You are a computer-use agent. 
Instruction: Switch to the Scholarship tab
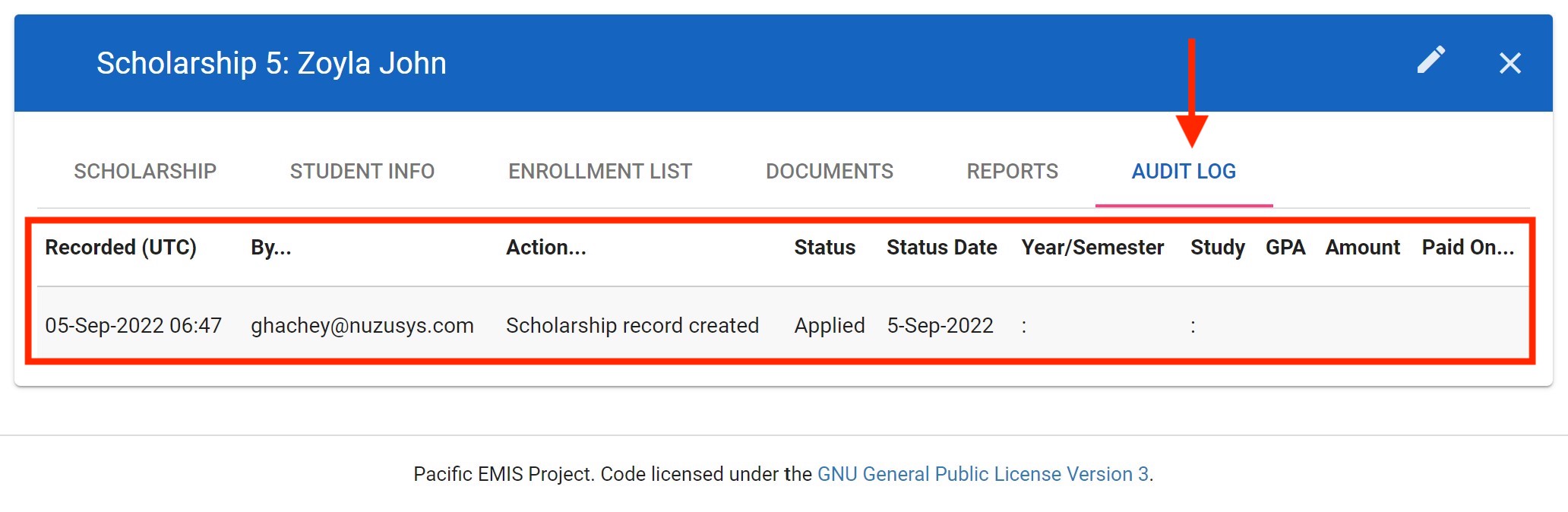point(145,172)
